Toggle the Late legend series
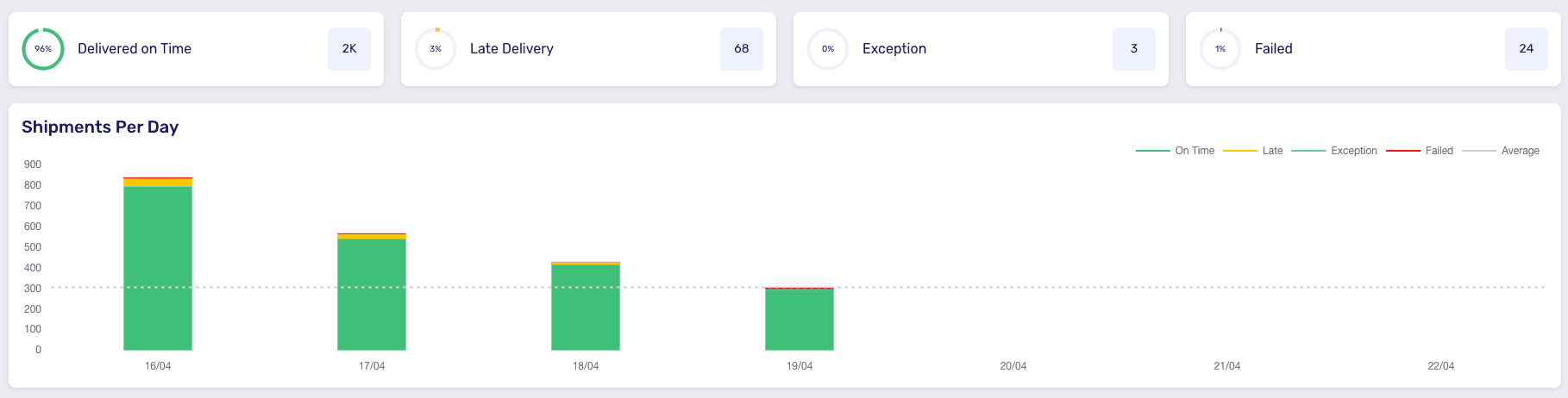The height and width of the screenshot is (398, 1568). (1253, 151)
